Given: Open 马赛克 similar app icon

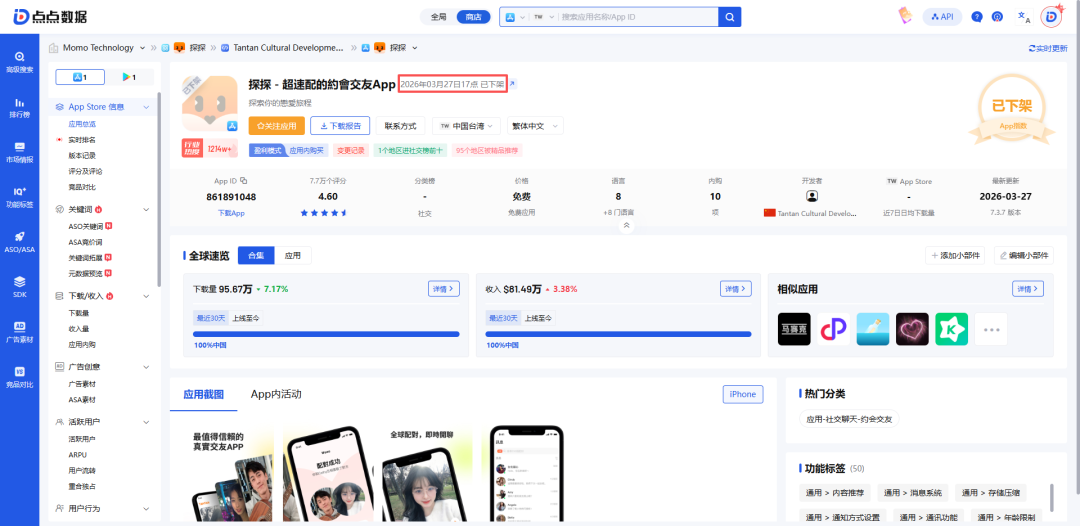Looking at the screenshot, I should click(x=794, y=330).
